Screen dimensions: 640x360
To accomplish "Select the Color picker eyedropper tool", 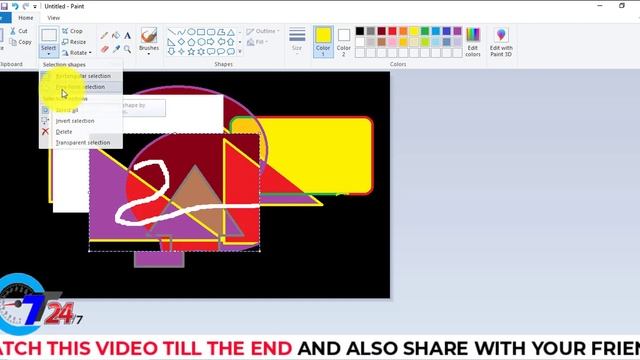I will tap(116, 49).
